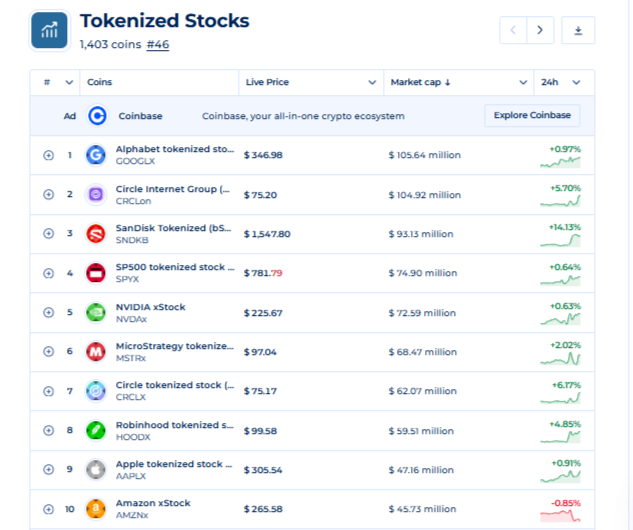This screenshot has width=633, height=530.
Task: Click the Coinbase logo in the ad row
Action: pyautogui.click(x=97, y=116)
